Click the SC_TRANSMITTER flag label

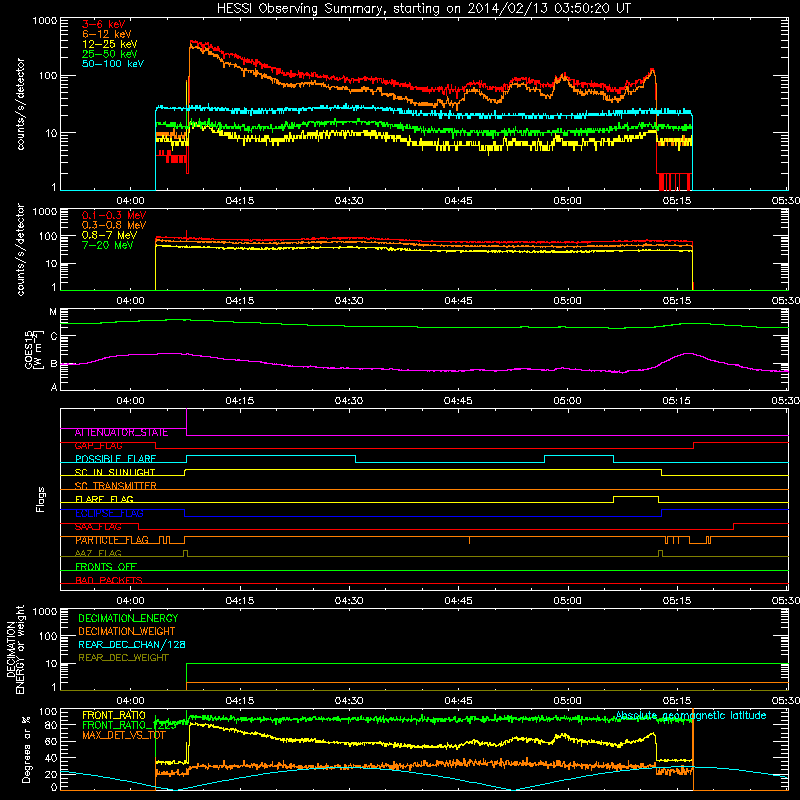pyautogui.click(x=115, y=486)
